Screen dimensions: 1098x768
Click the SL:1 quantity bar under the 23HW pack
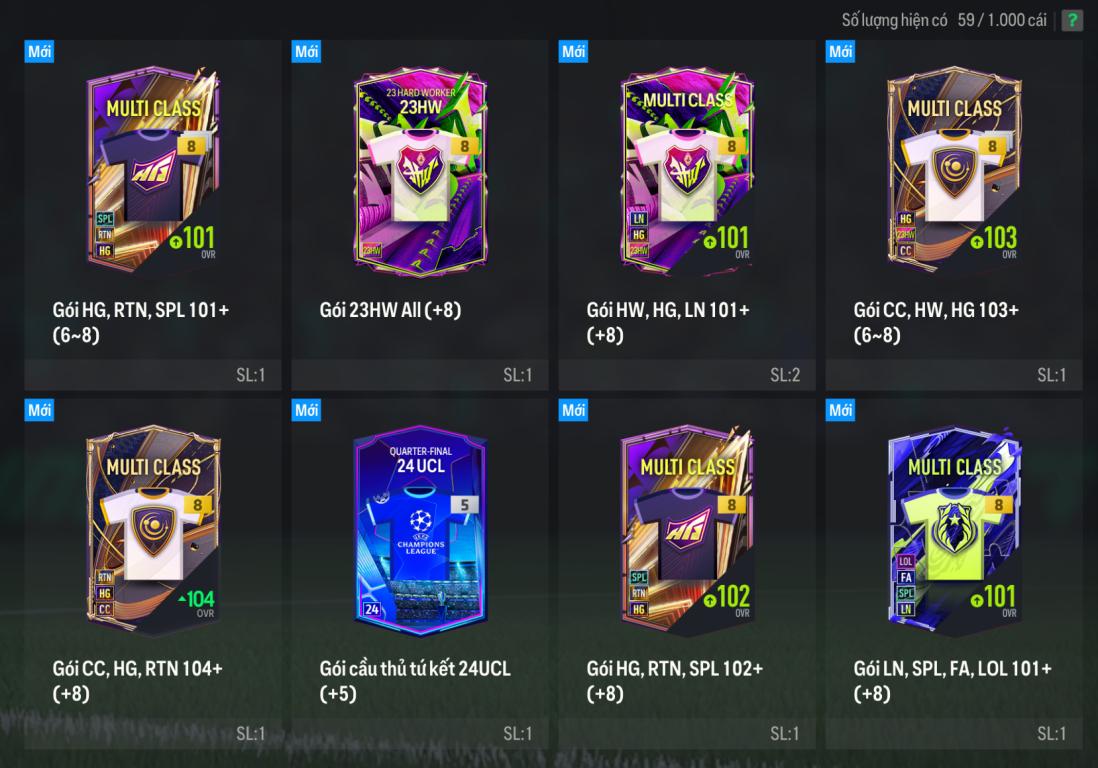pos(419,375)
